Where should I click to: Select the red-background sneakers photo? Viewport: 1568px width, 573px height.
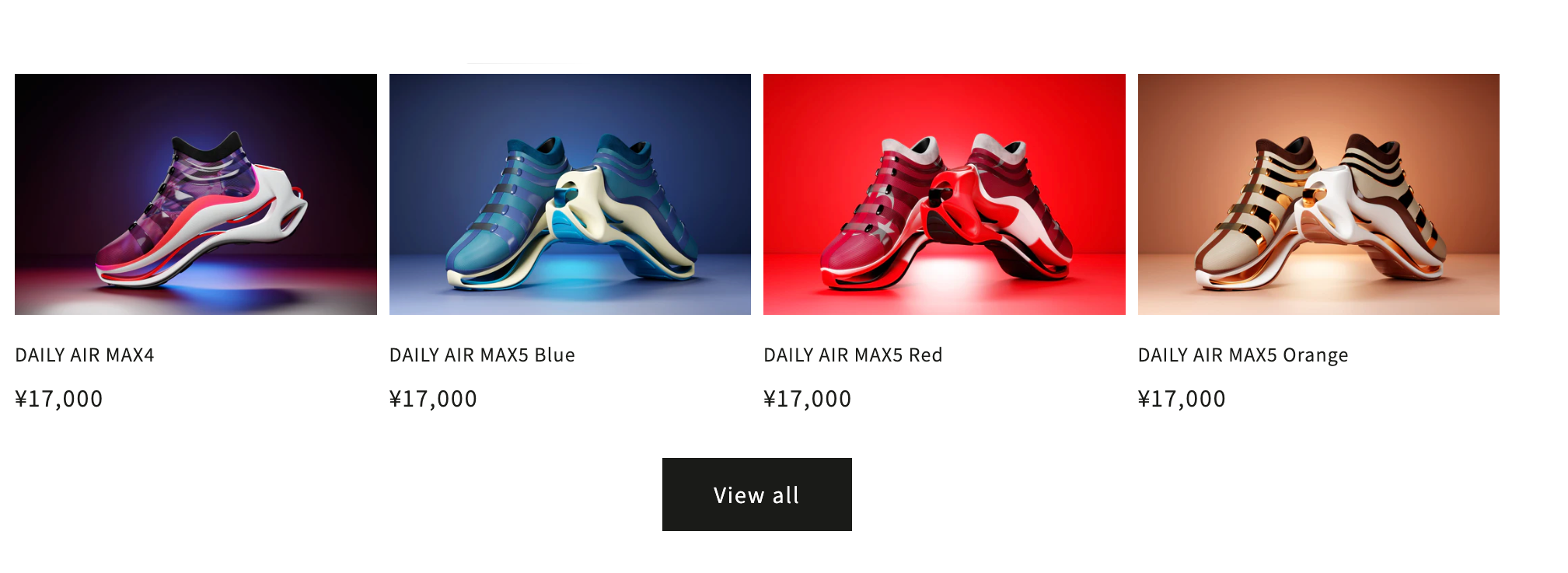click(x=944, y=194)
